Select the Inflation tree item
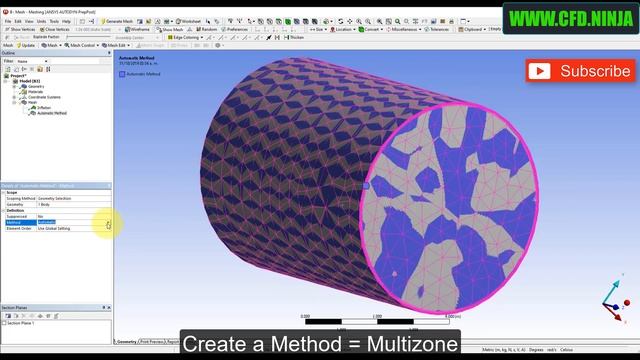Screen dimensions: 640x360 click(x=44, y=108)
